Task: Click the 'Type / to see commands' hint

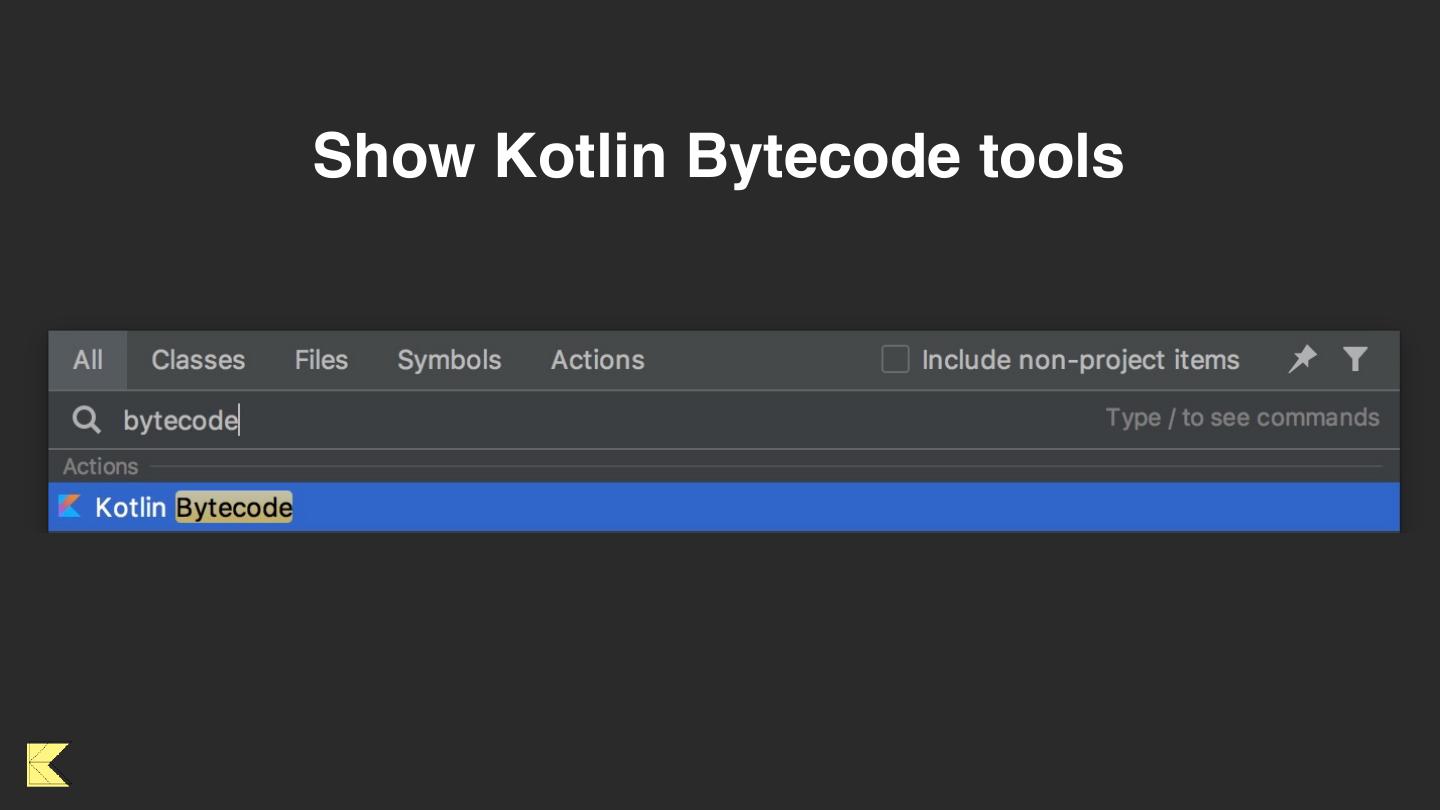Action: (x=1242, y=418)
